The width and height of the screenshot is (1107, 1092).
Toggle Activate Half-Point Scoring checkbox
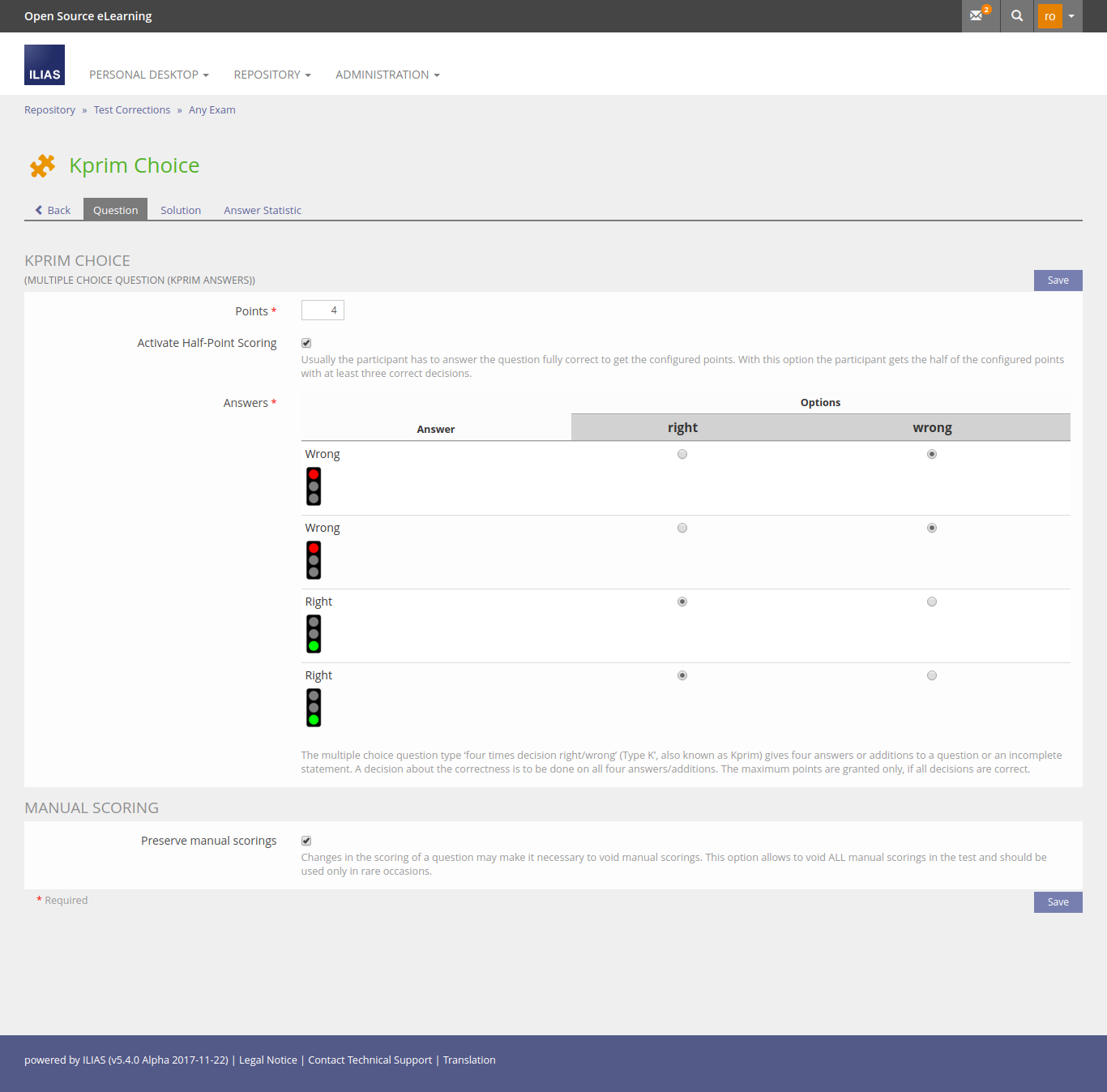click(306, 343)
